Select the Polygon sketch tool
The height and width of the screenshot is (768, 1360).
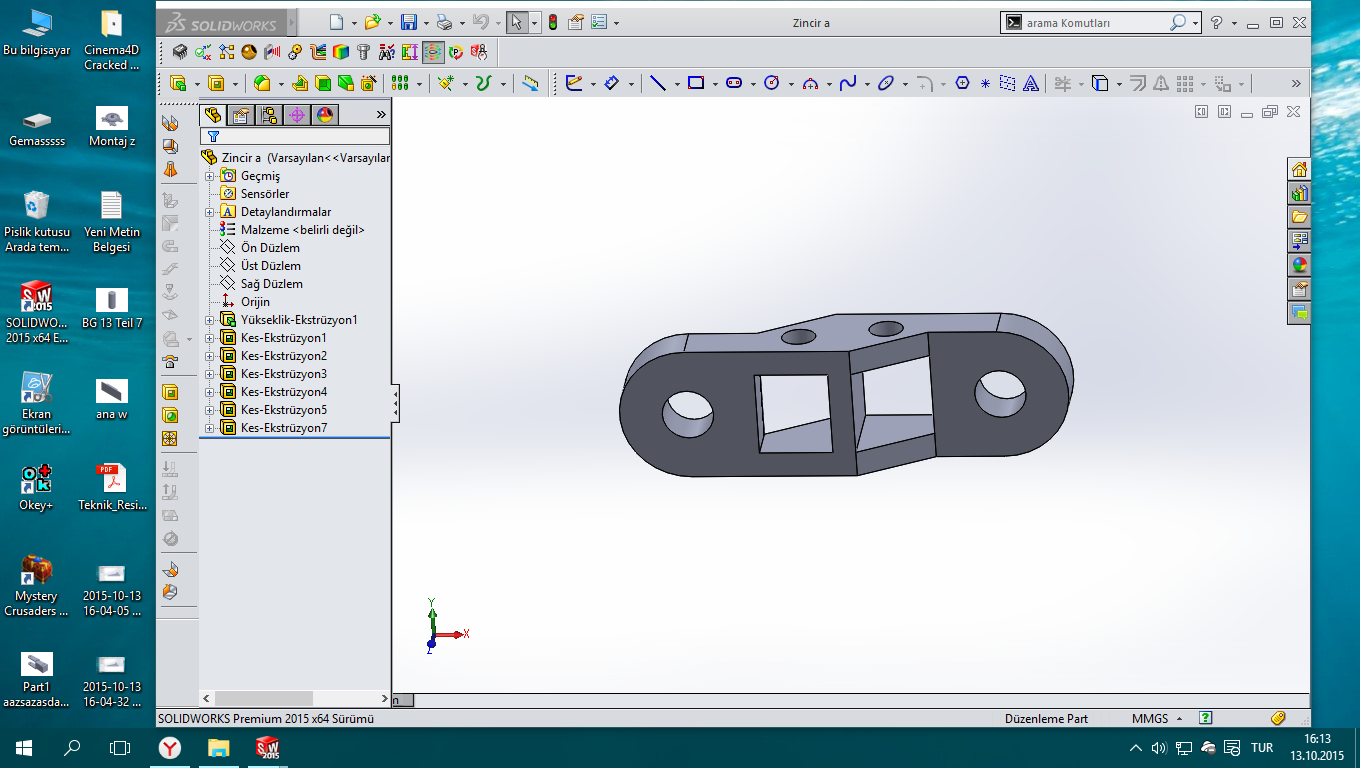tap(962, 84)
